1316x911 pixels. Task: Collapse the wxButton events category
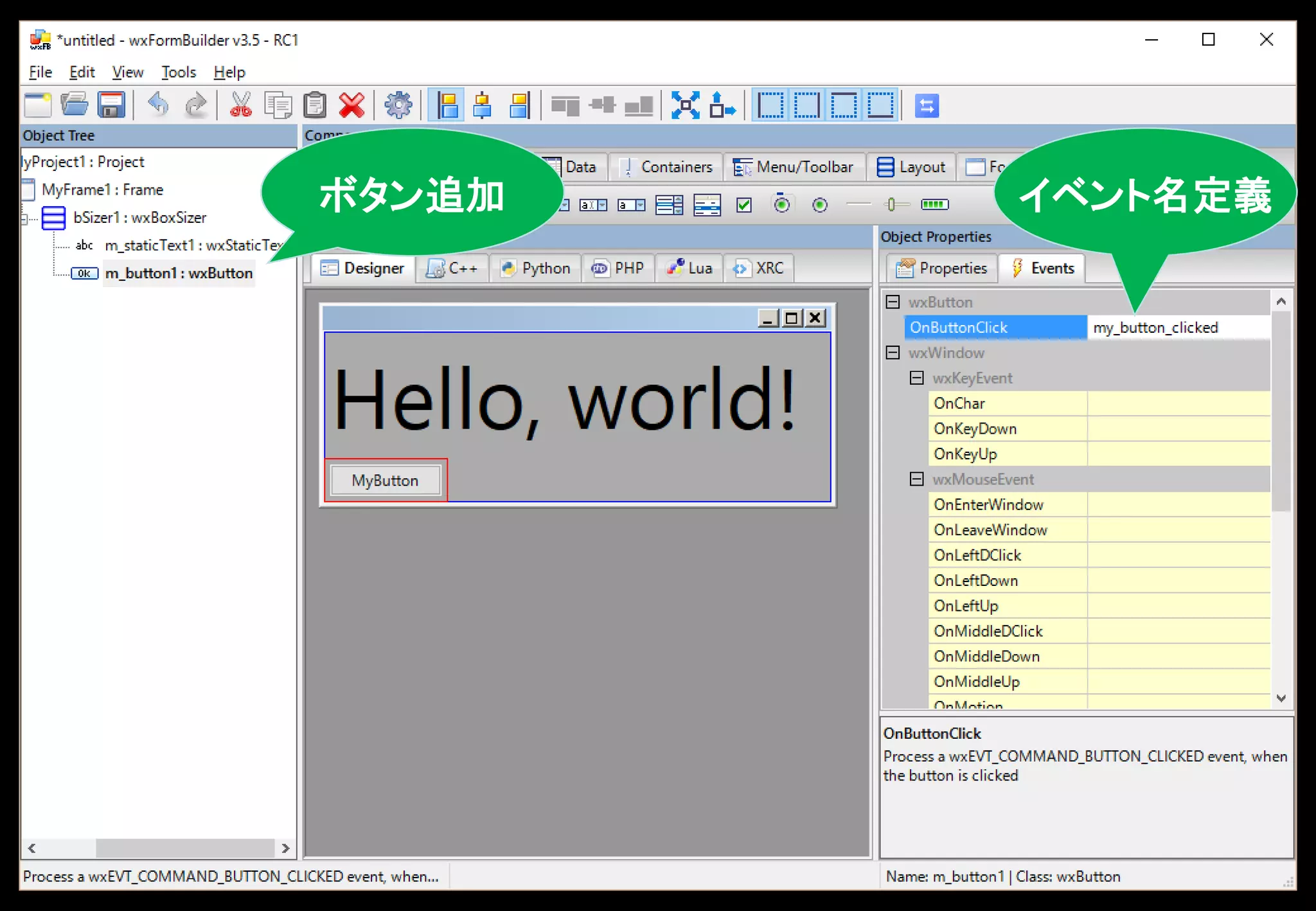point(893,302)
